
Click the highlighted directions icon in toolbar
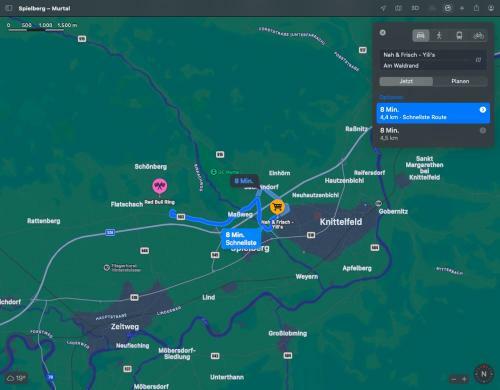[448, 8]
